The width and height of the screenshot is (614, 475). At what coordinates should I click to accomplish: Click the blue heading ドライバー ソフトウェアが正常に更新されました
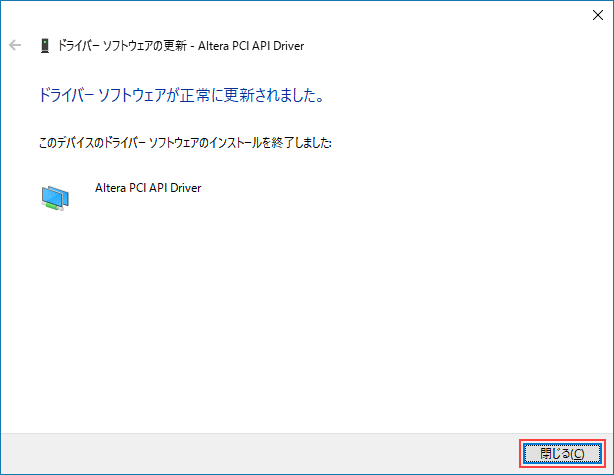[179, 96]
